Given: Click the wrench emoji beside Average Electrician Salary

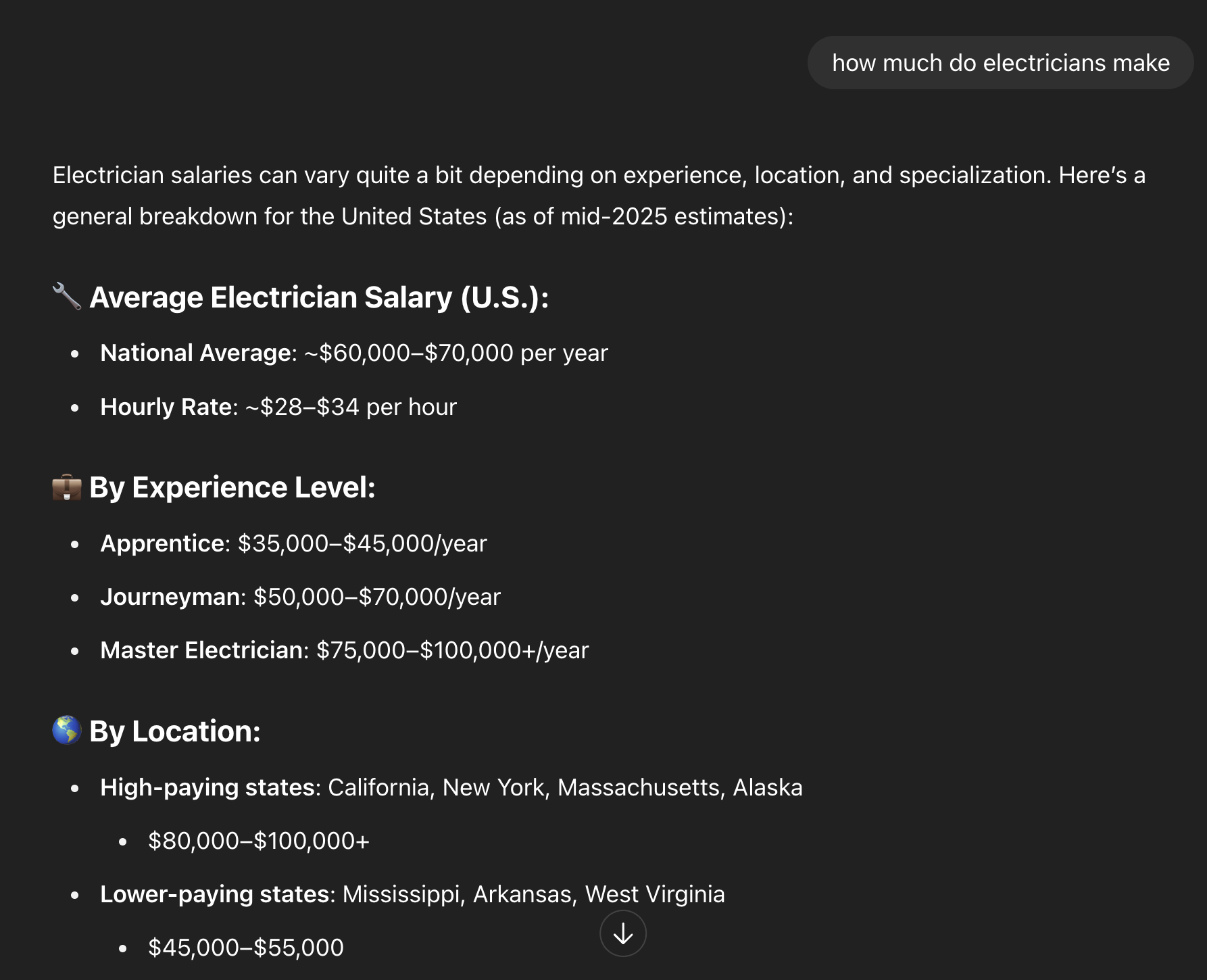Looking at the screenshot, I should coord(67,297).
